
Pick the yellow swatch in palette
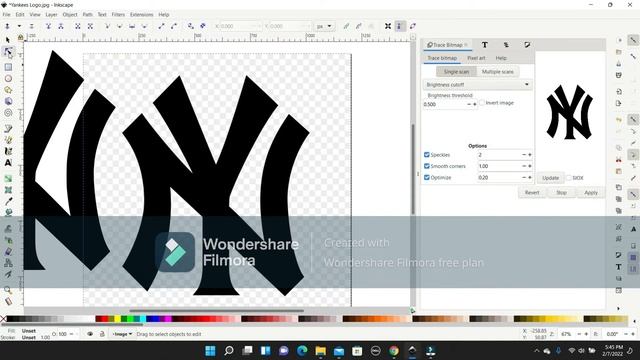pyautogui.click(x=117, y=319)
